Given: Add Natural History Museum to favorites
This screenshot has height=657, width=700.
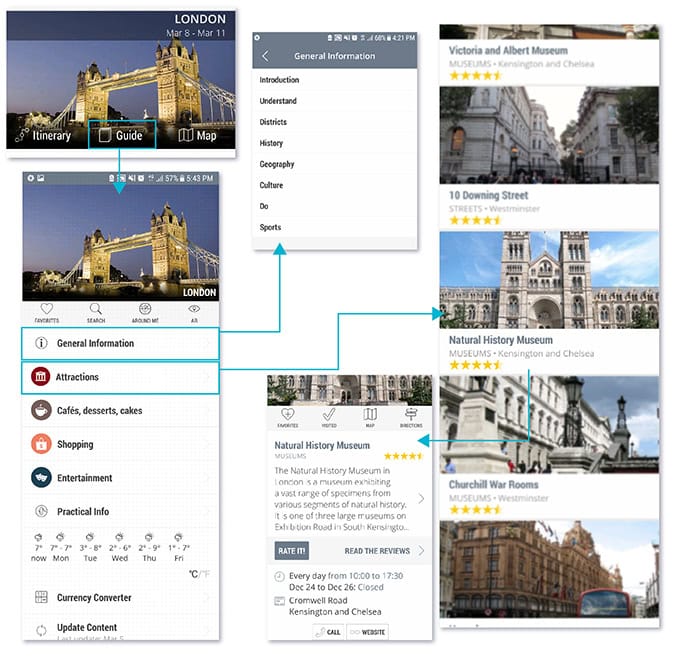Looking at the screenshot, I should (288, 418).
